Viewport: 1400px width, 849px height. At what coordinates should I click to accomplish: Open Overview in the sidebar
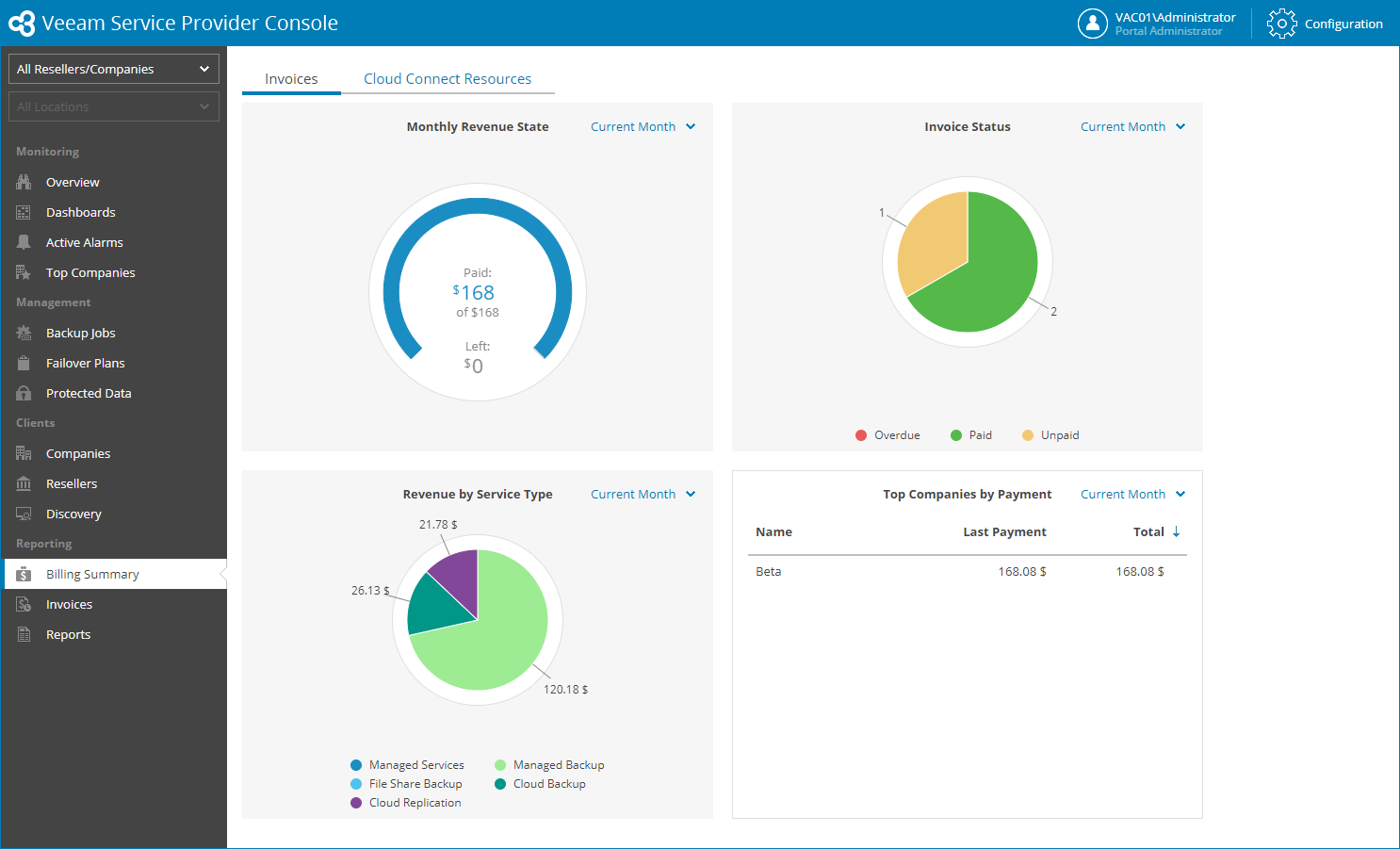[114, 182]
